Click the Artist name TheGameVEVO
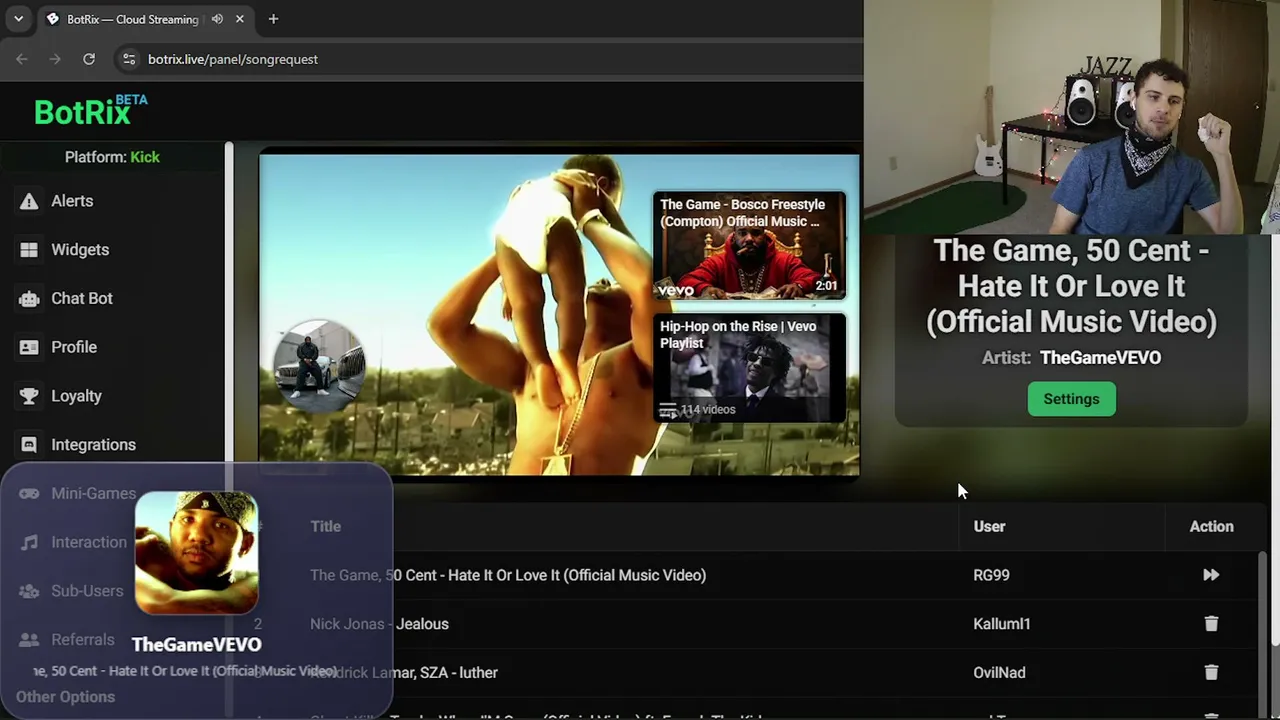 pos(1100,357)
